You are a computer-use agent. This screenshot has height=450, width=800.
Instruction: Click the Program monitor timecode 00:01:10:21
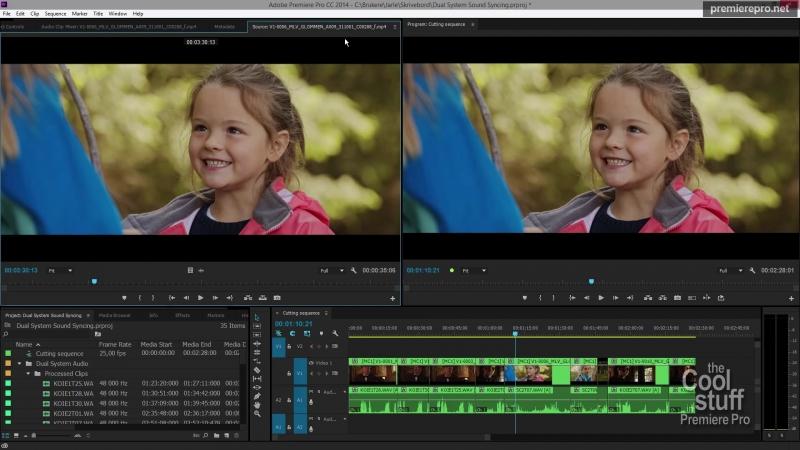(x=421, y=270)
